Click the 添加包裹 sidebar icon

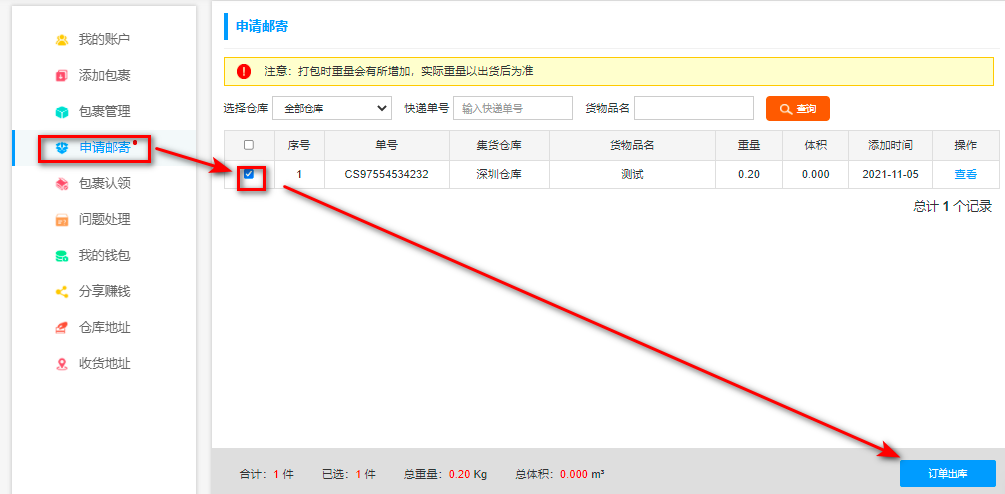(x=62, y=76)
